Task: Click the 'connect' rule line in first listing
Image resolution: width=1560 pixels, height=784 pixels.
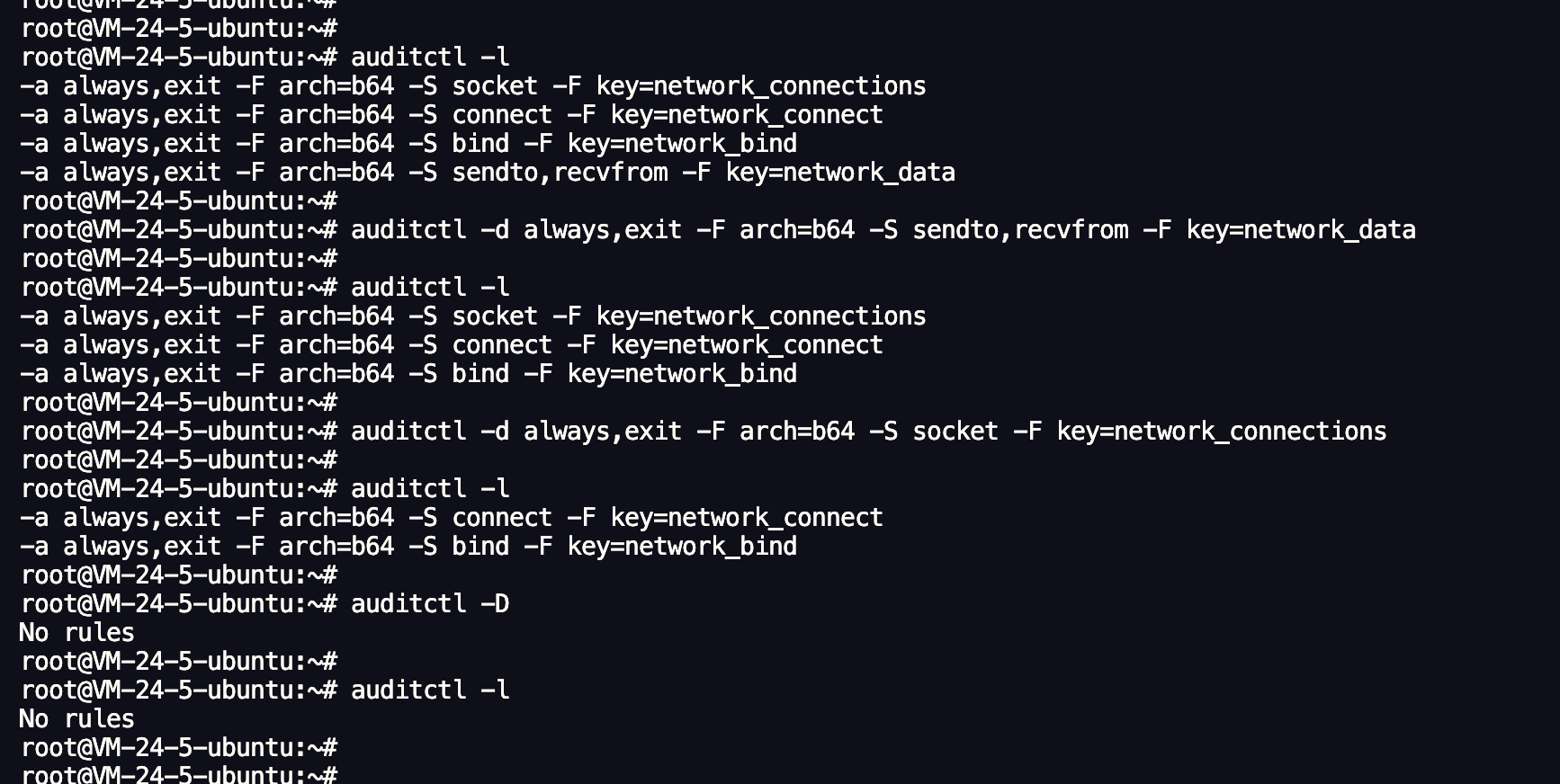Action: pyautogui.click(x=452, y=115)
